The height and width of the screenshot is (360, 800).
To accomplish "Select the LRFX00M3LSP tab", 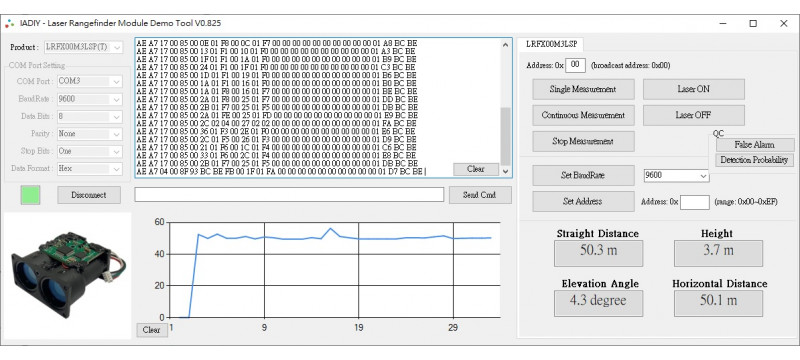I will tap(552, 44).
